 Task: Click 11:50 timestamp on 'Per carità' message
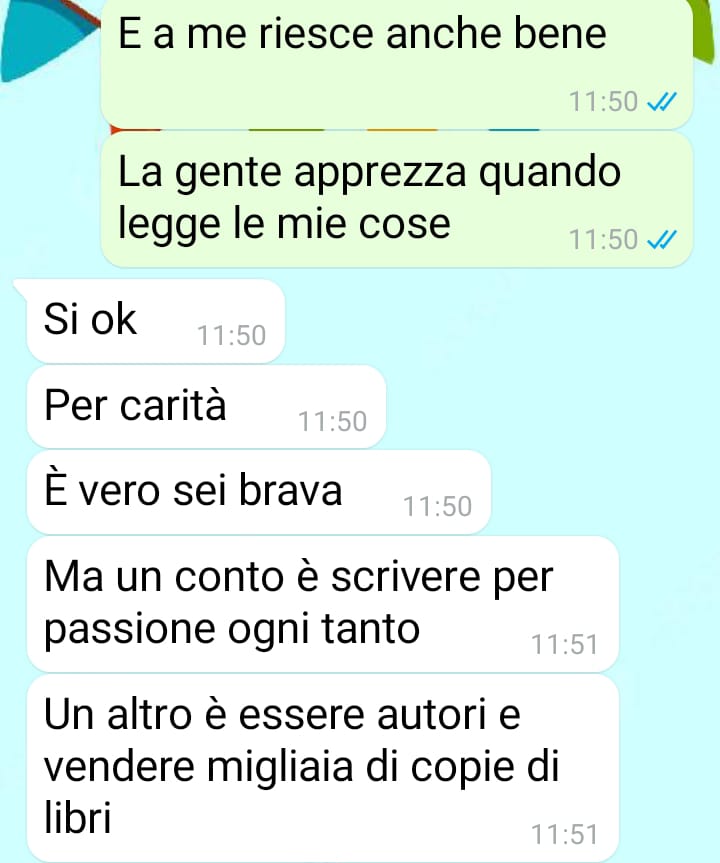332,422
